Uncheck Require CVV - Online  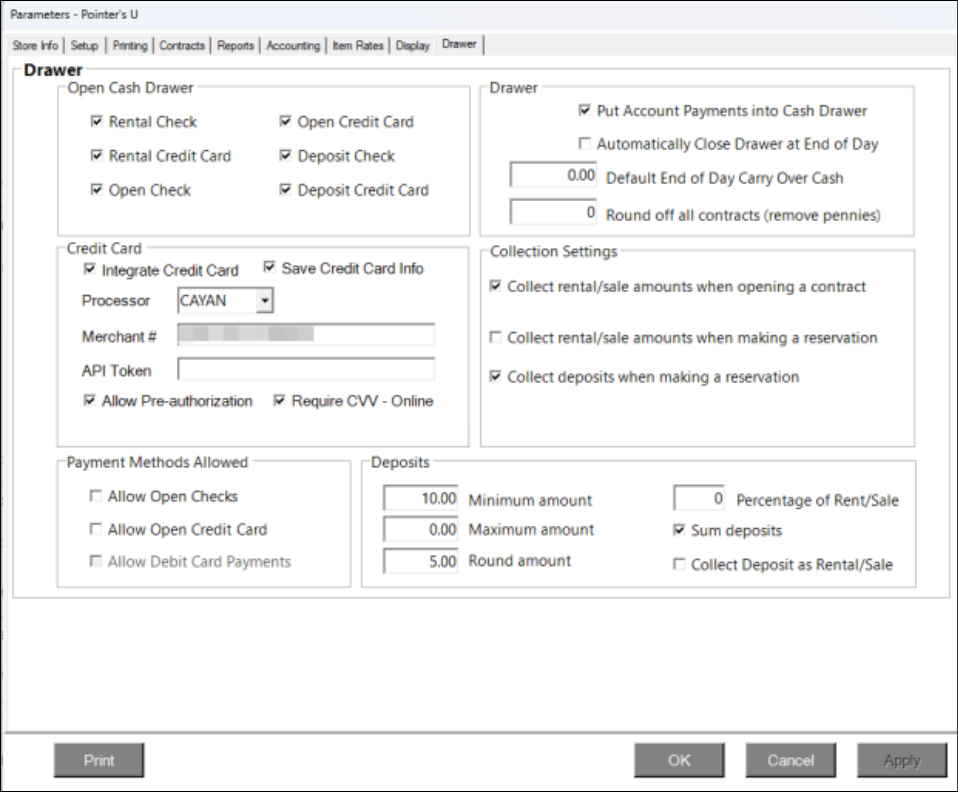click(x=279, y=401)
